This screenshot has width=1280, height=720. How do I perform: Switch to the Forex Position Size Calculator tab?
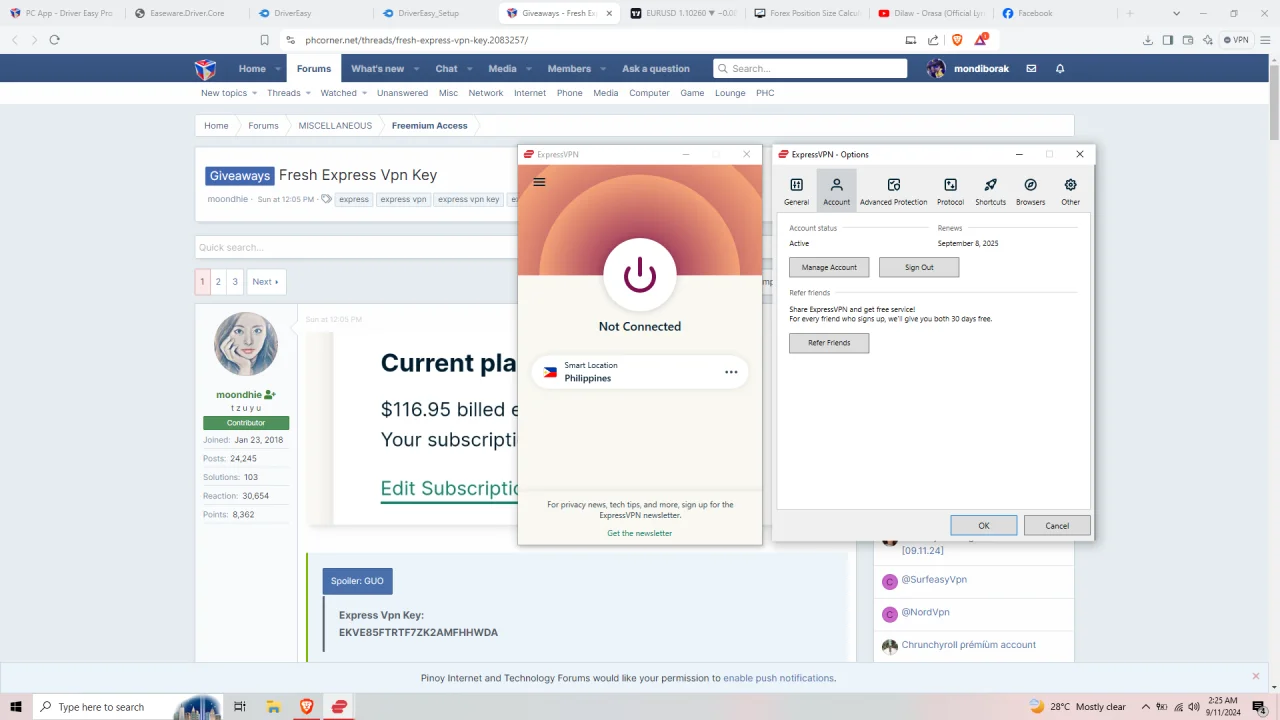coord(808,13)
